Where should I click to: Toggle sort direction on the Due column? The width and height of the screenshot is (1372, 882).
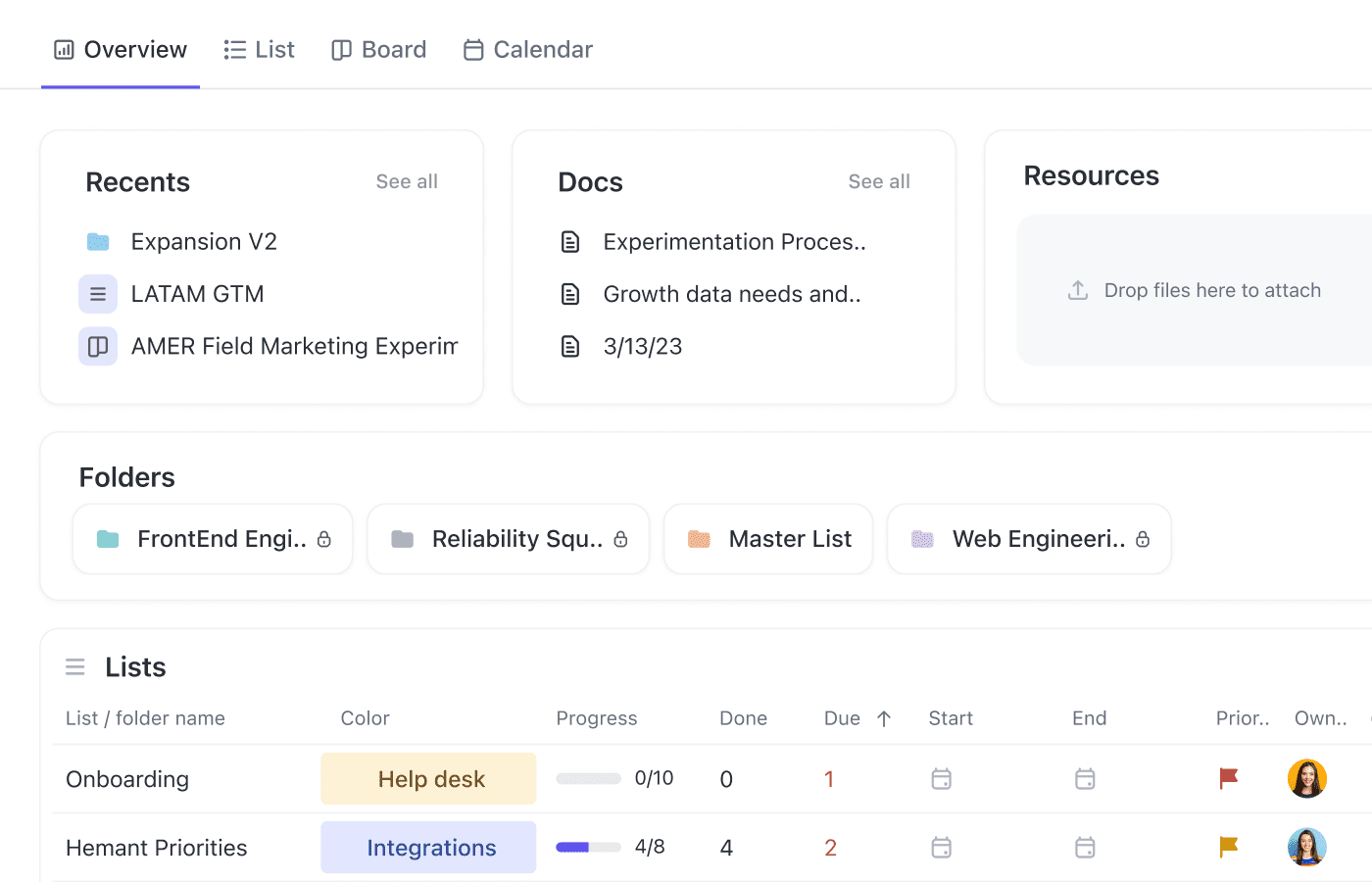click(x=883, y=717)
